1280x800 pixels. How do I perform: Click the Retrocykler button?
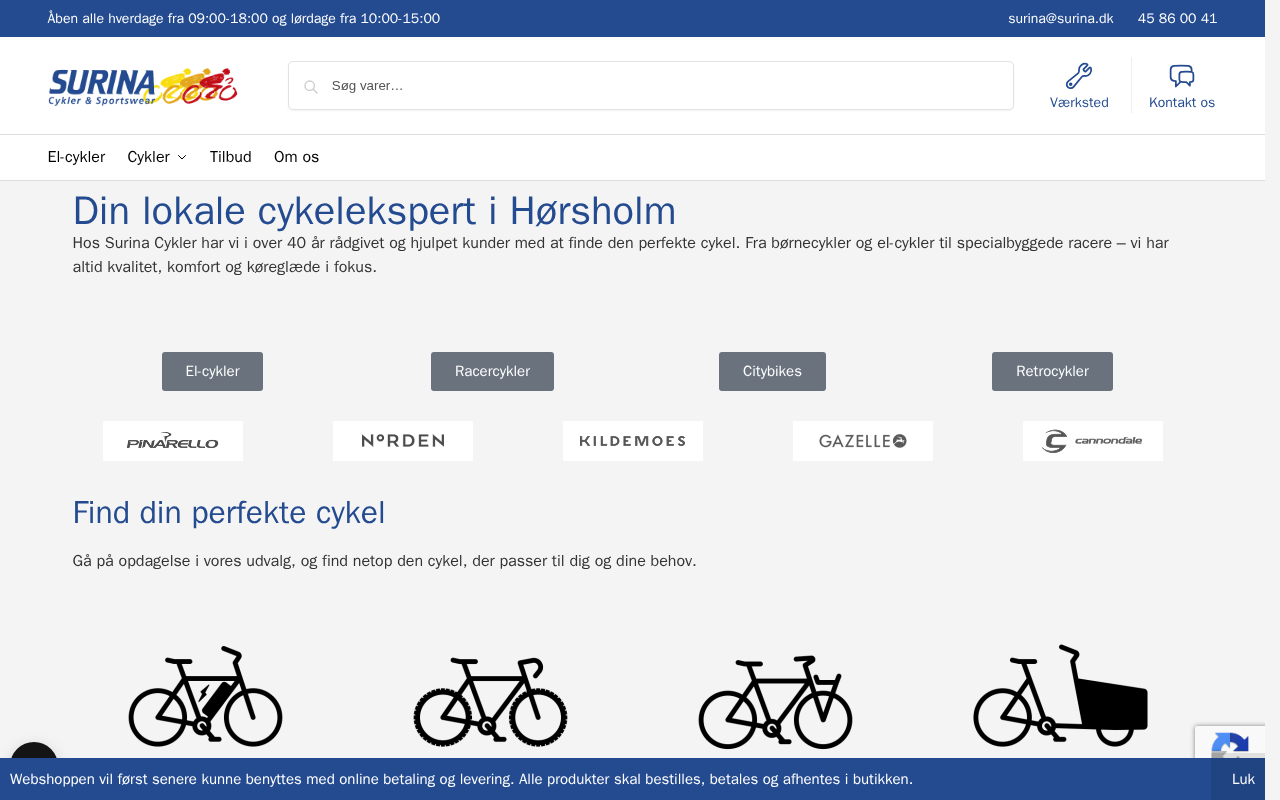pyautogui.click(x=1052, y=371)
